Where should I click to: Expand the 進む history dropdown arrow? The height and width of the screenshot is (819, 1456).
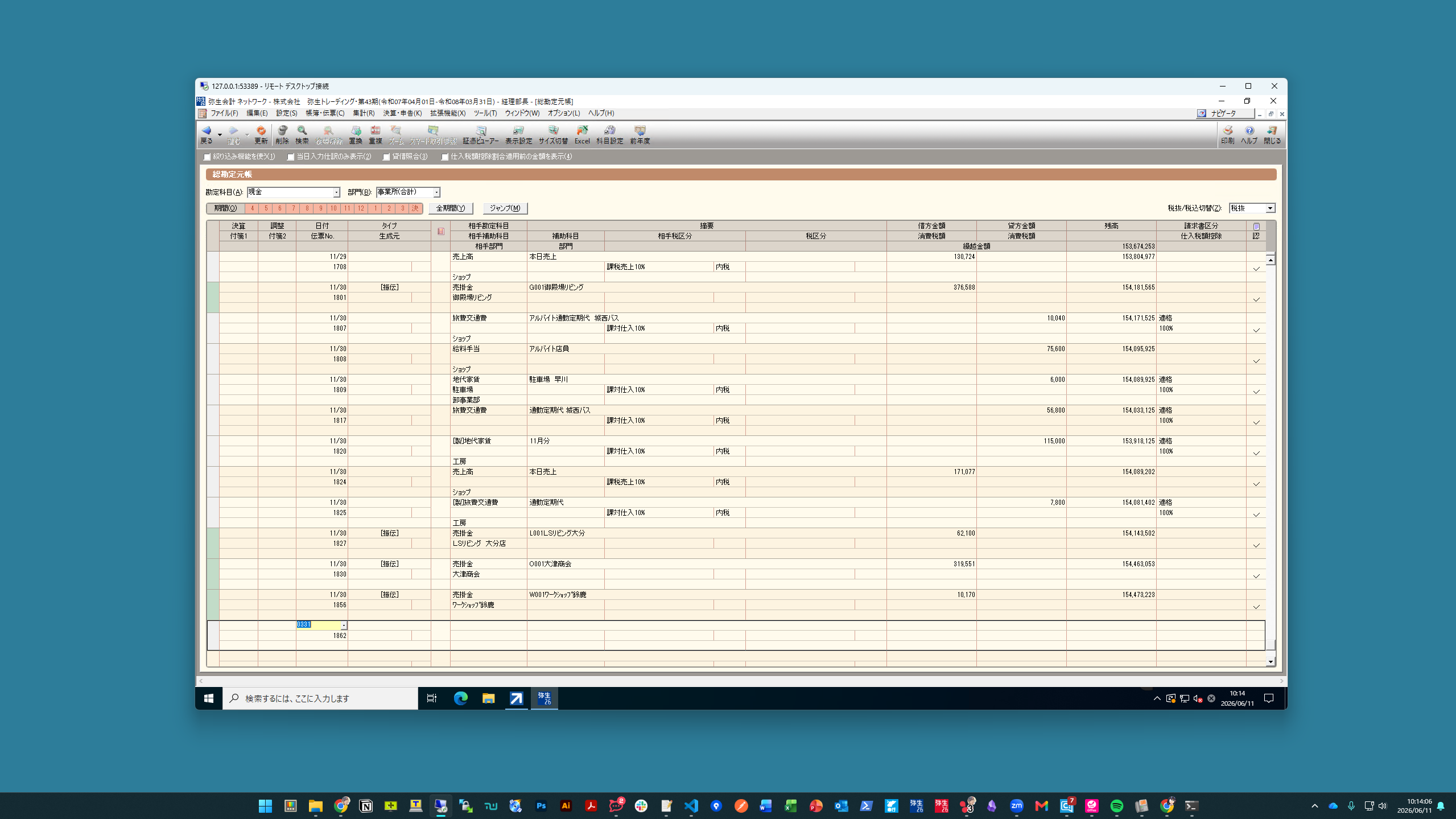[247, 135]
